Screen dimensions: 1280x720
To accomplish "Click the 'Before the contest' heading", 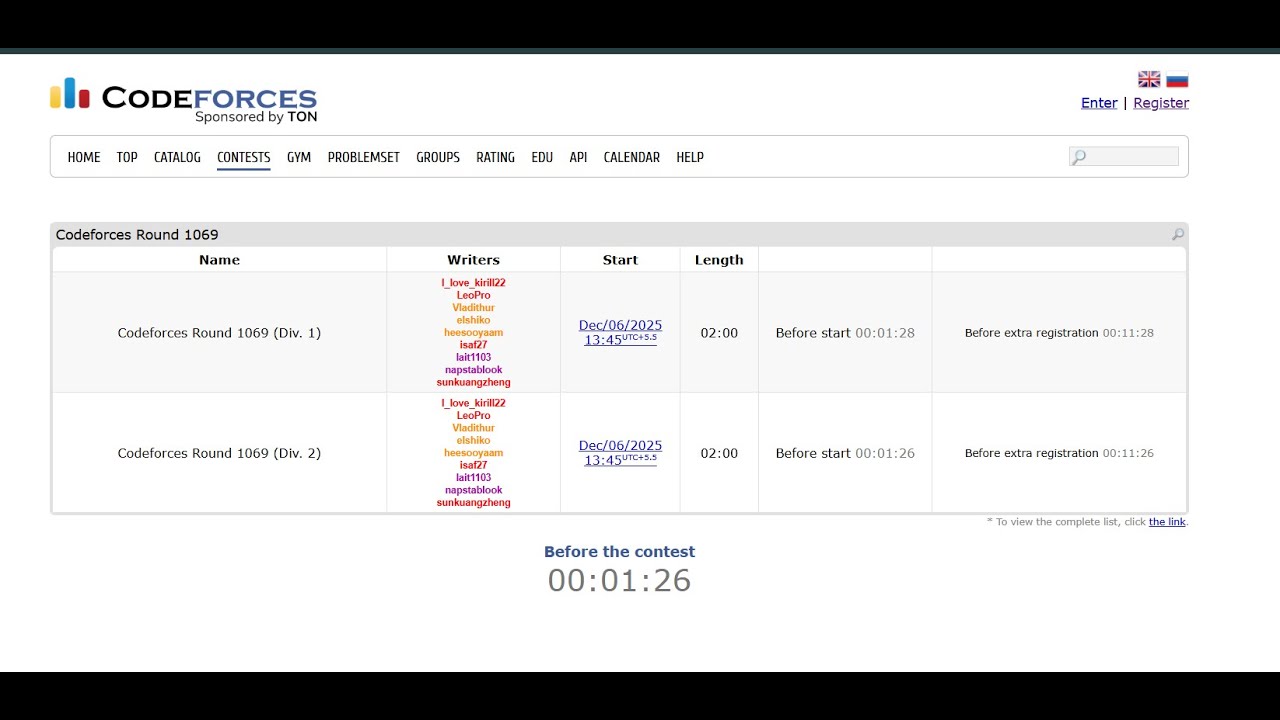I will pos(619,552).
